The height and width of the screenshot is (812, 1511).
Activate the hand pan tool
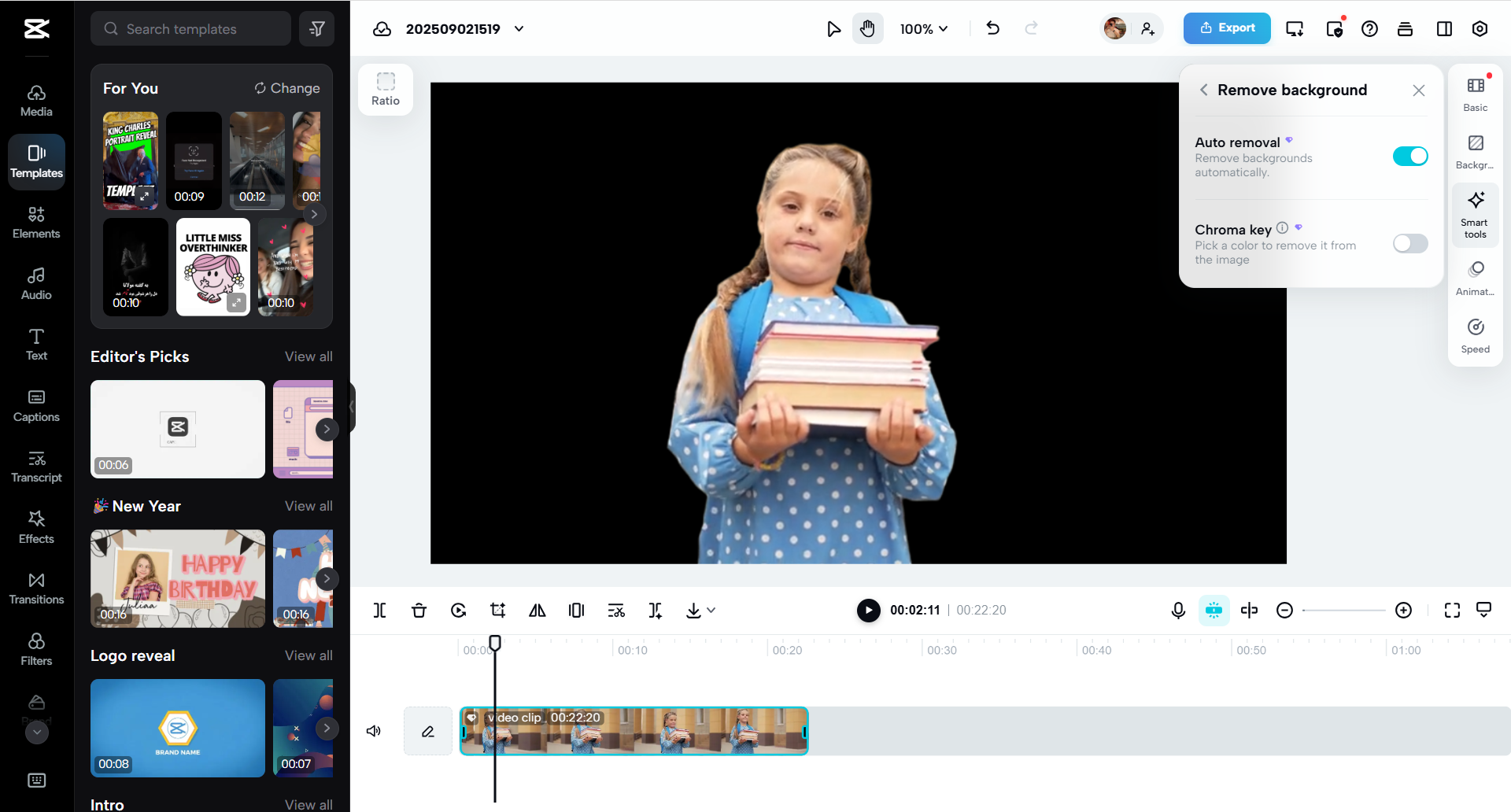pyautogui.click(x=867, y=29)
